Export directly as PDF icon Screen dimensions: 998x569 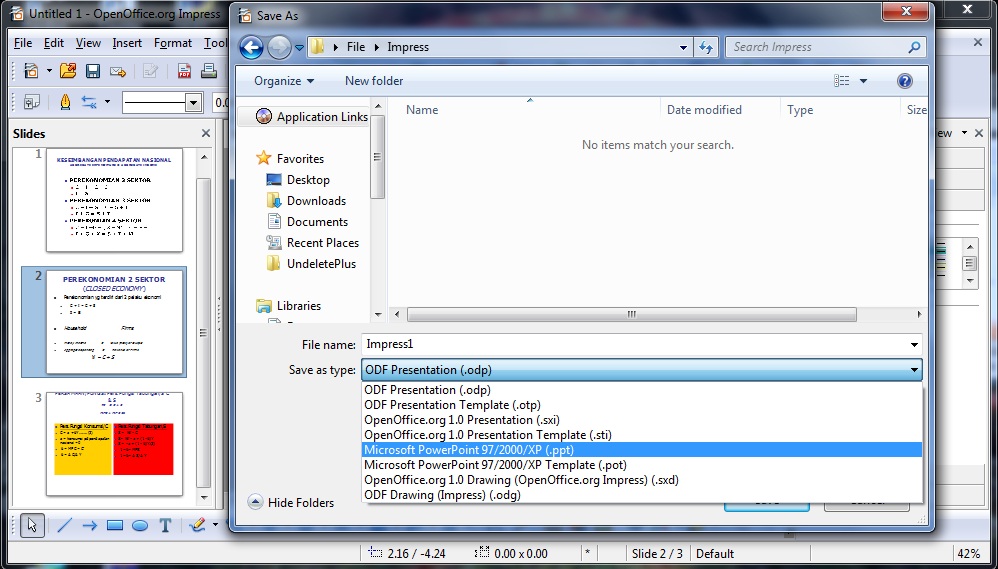click(185, 71)
